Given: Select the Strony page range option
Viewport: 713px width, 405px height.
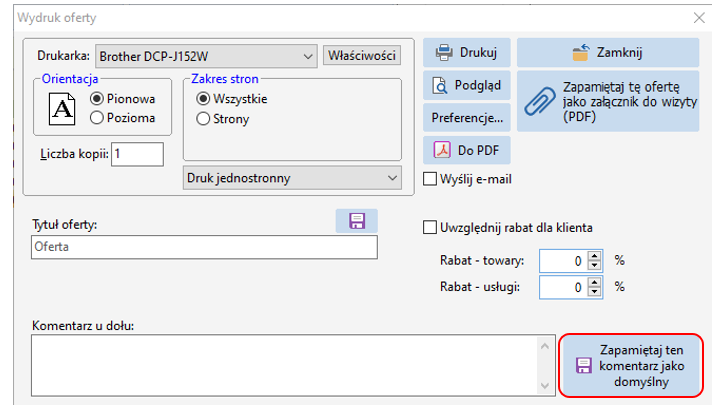Looking at the screenshot, I should point(204,119).
